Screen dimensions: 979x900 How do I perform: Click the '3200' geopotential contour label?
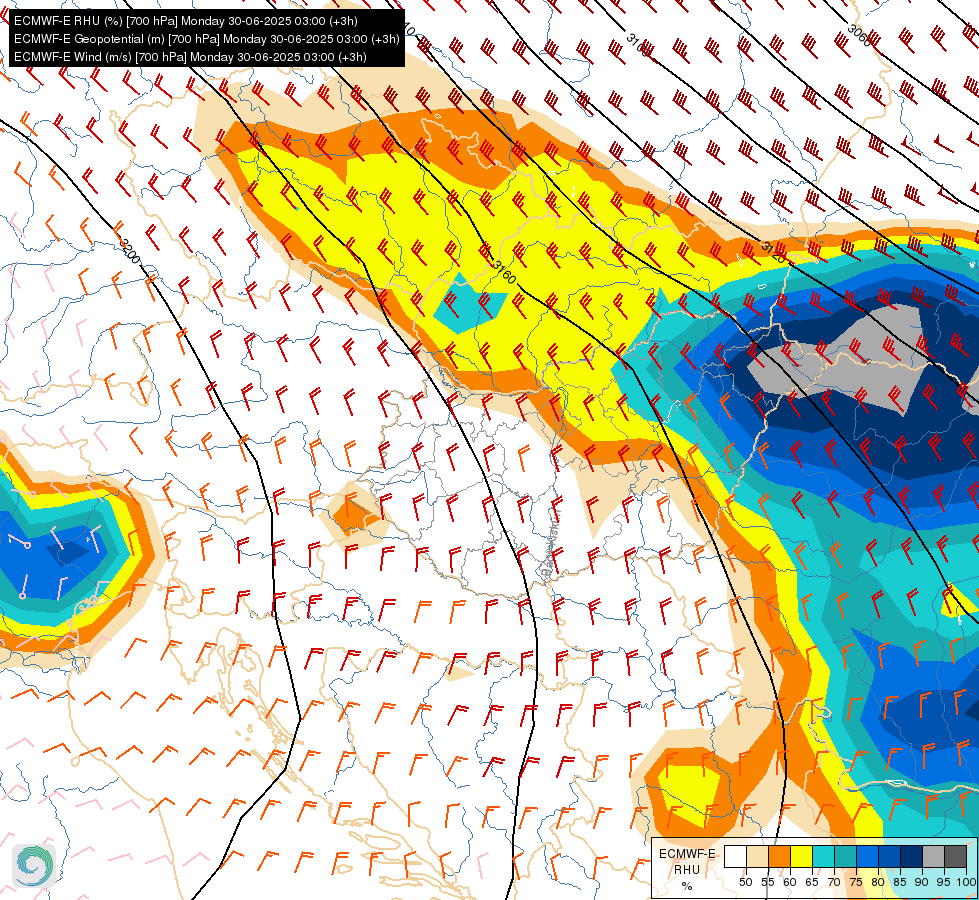pyautogui.click(x=129, y=251)
